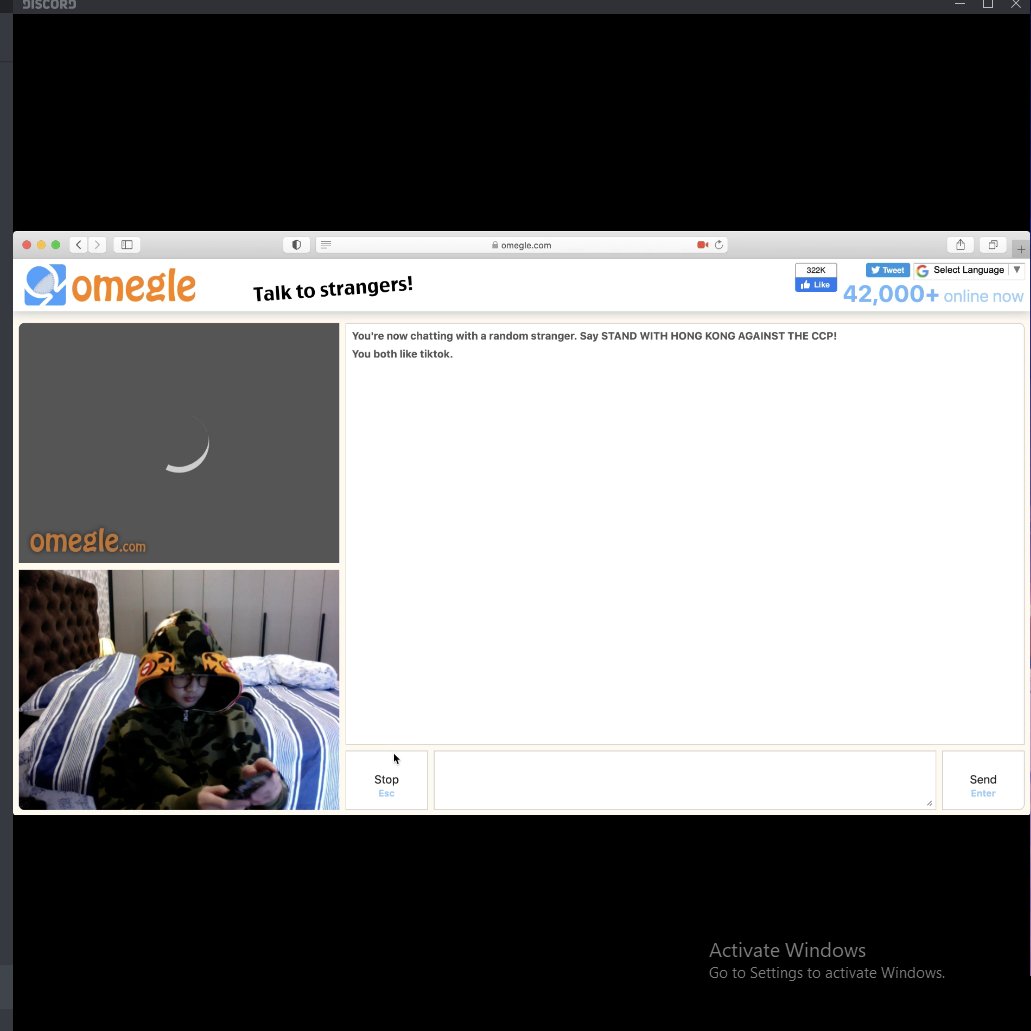Click the Tweet button
This screenshot has height=1031, width=1031.
click(887, 270)
